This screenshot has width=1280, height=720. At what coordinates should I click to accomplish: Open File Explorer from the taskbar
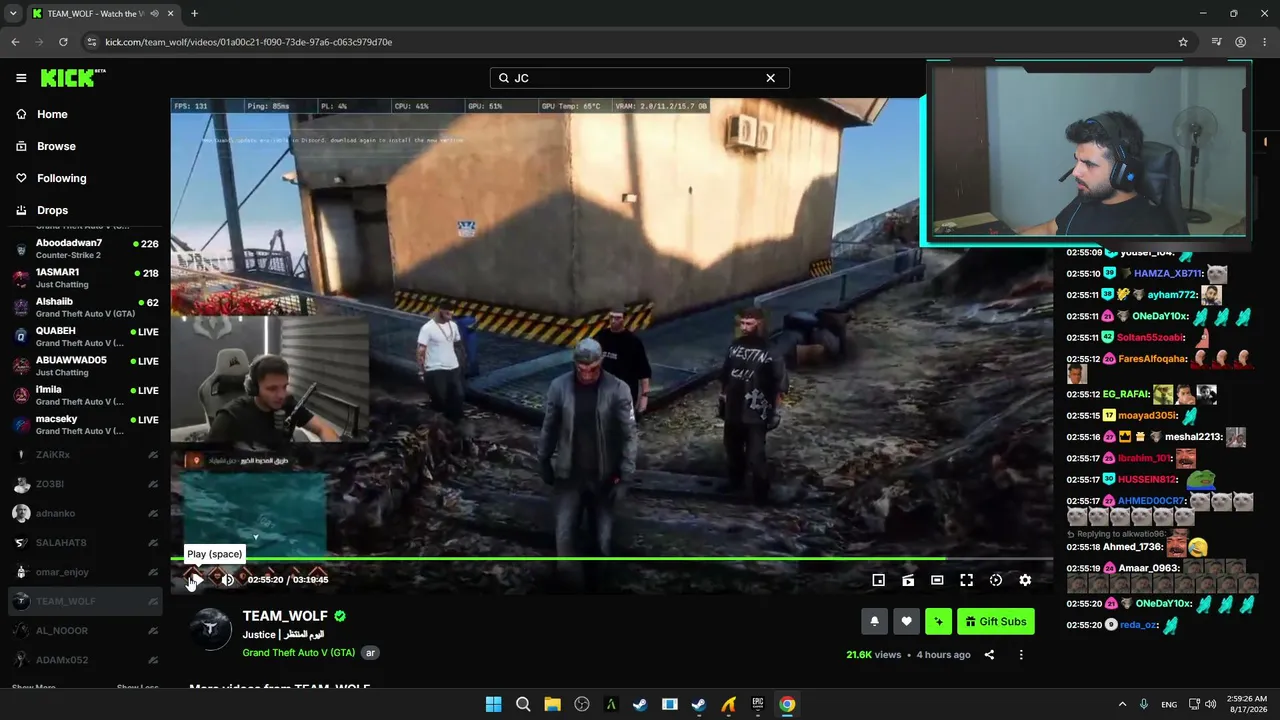(x=552, y=704)
